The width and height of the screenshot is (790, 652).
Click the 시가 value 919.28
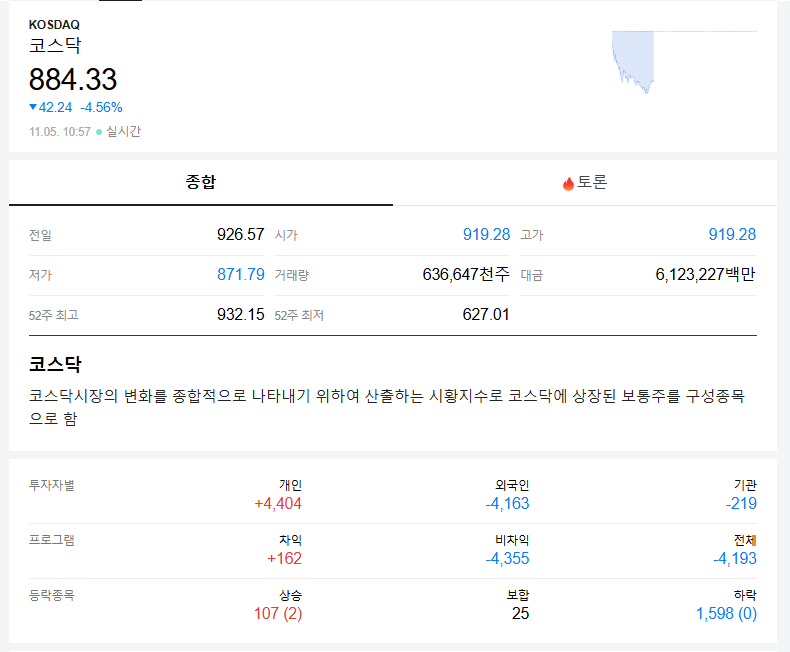[486, 234]
